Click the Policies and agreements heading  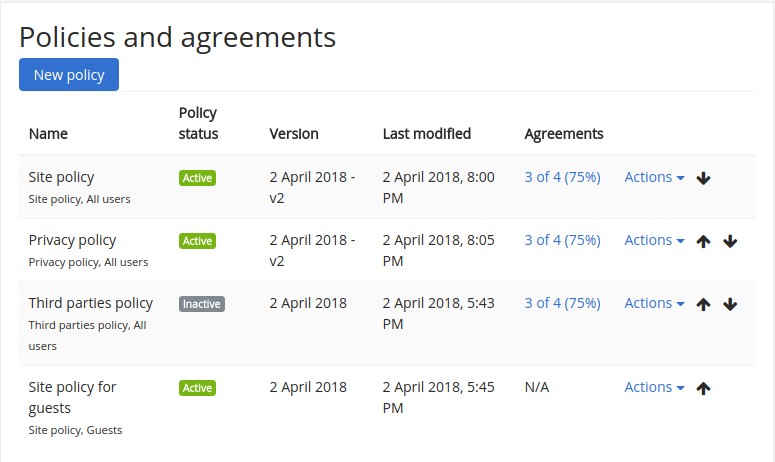pos(178,38)
